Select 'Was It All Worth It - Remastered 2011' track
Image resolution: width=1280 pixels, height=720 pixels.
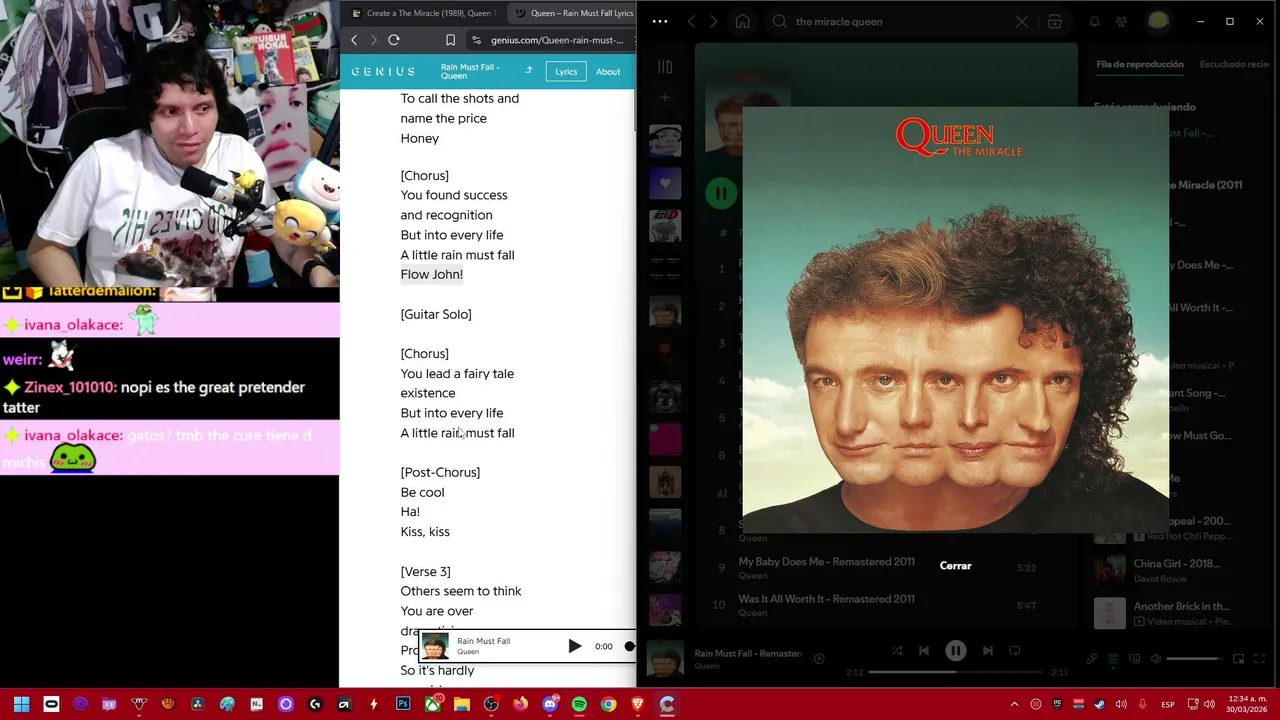point(826,599)
